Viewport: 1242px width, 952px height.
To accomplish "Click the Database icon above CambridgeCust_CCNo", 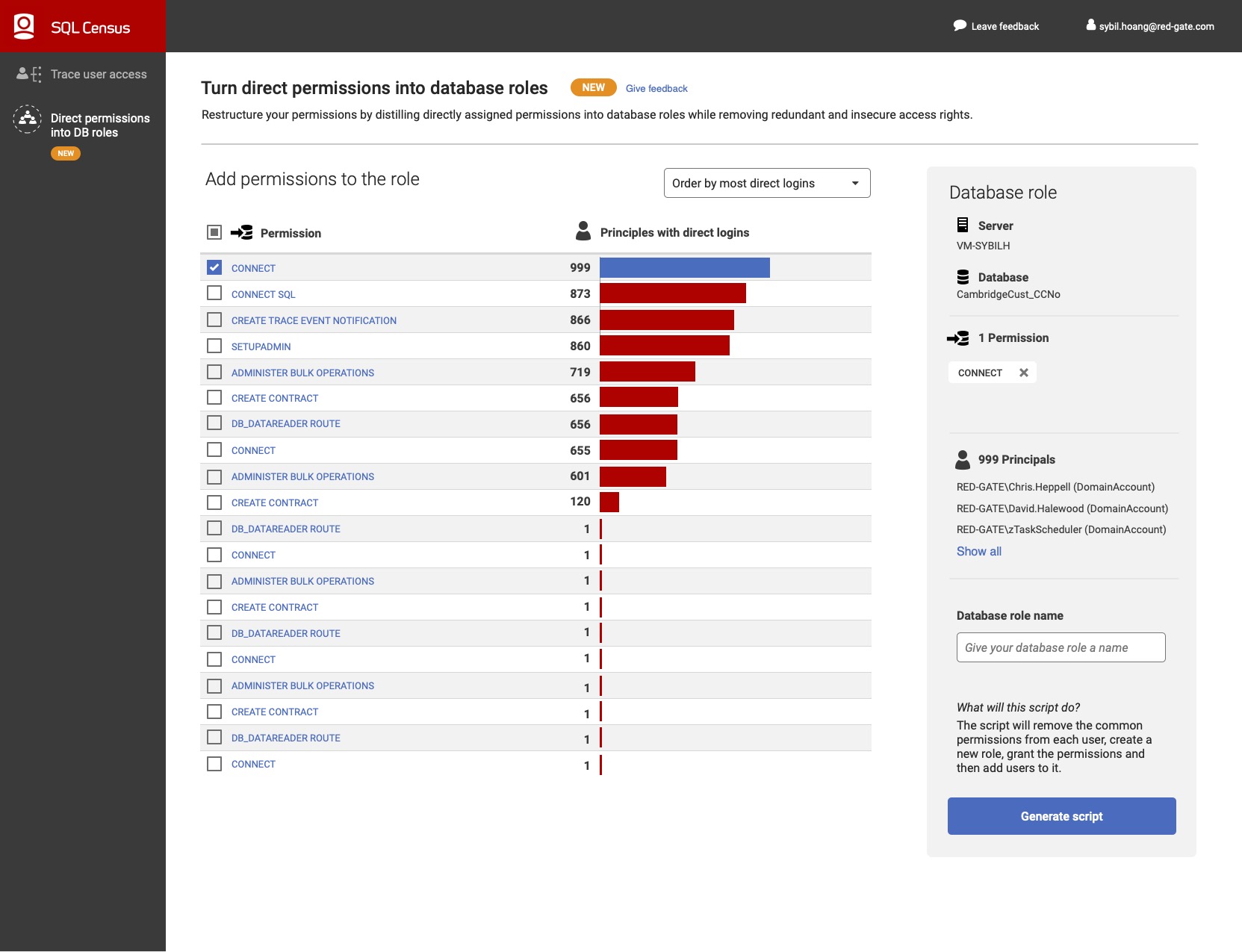I will point(962,277).
